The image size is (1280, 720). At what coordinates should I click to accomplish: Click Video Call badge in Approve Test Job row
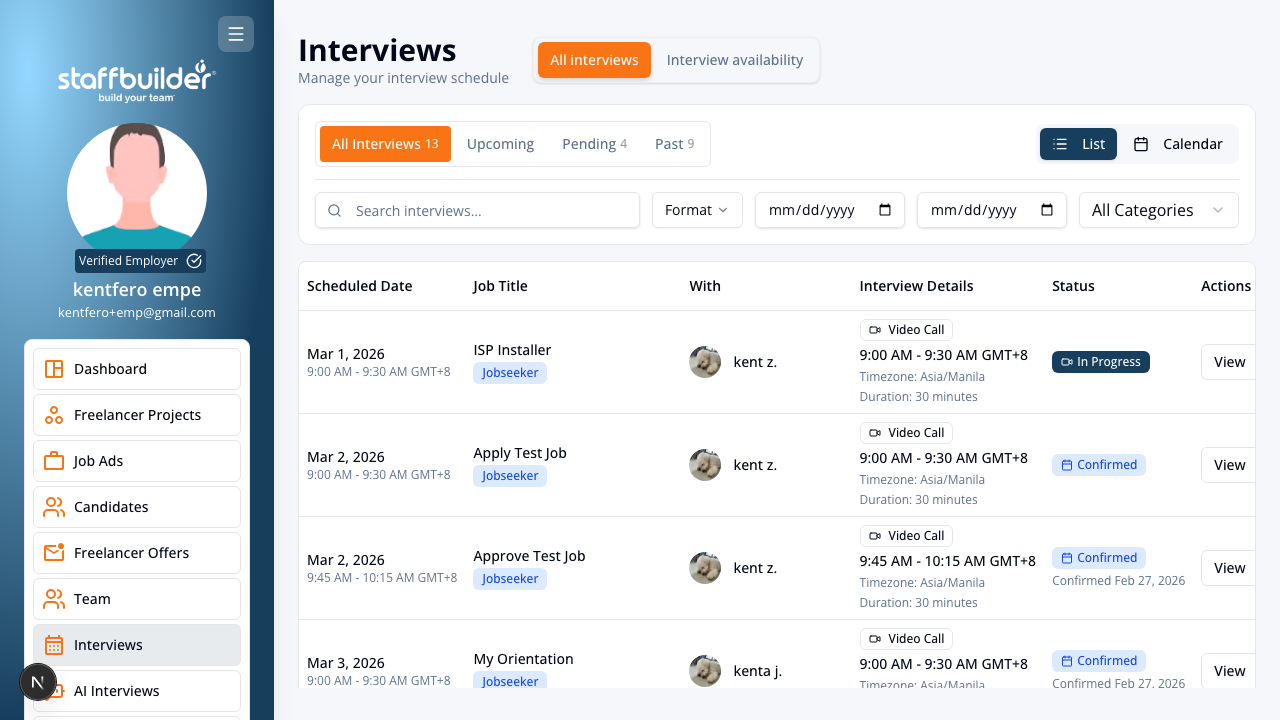tap(906, 536)
